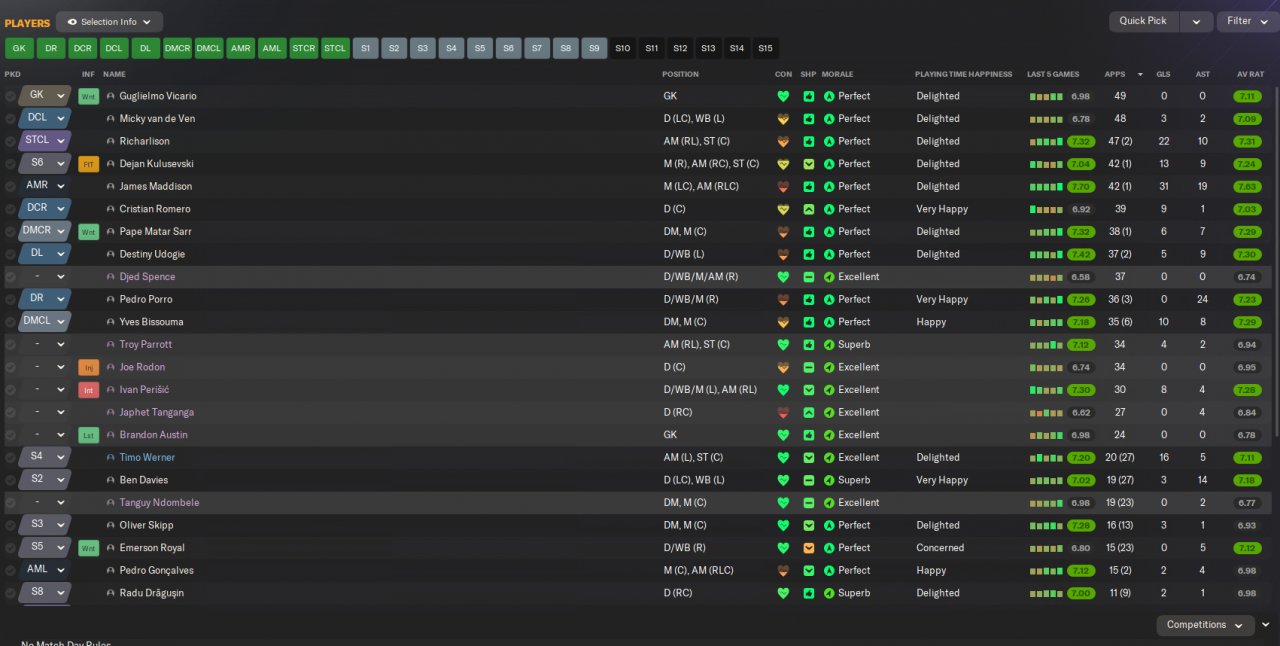The image size is (1280, 646).
Task: Click the player profile icon beside Oliver Skipp
Action: (x=111, y=525)
